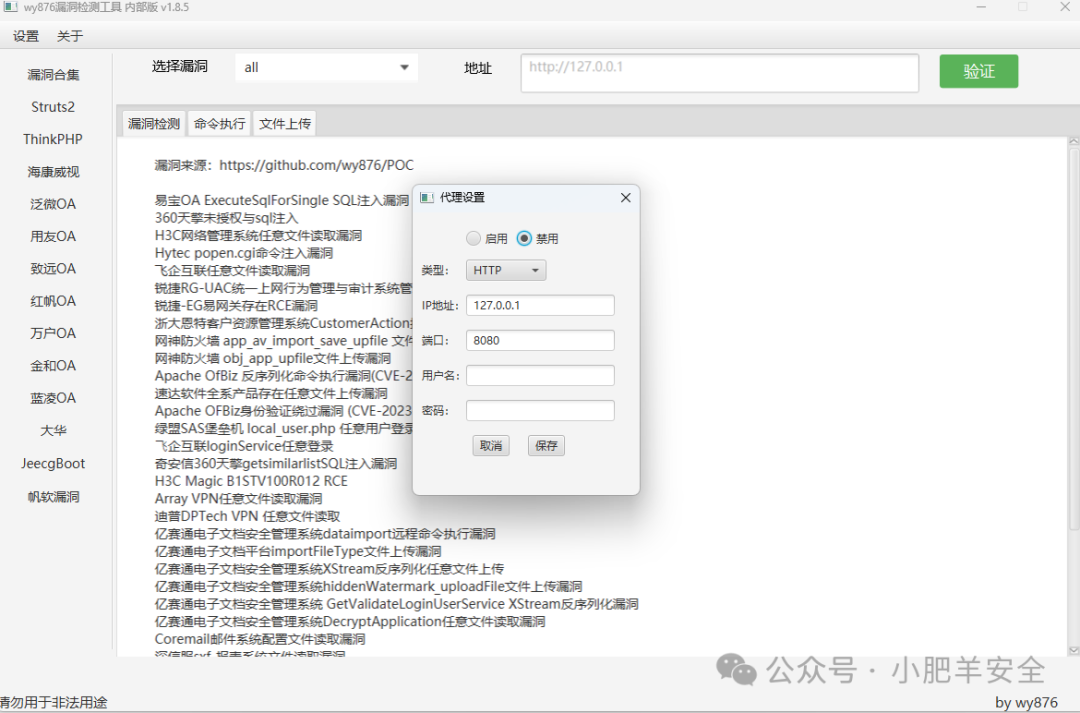
Task: Click vertical scrollbar up arrow
Action: point(1073,142)
